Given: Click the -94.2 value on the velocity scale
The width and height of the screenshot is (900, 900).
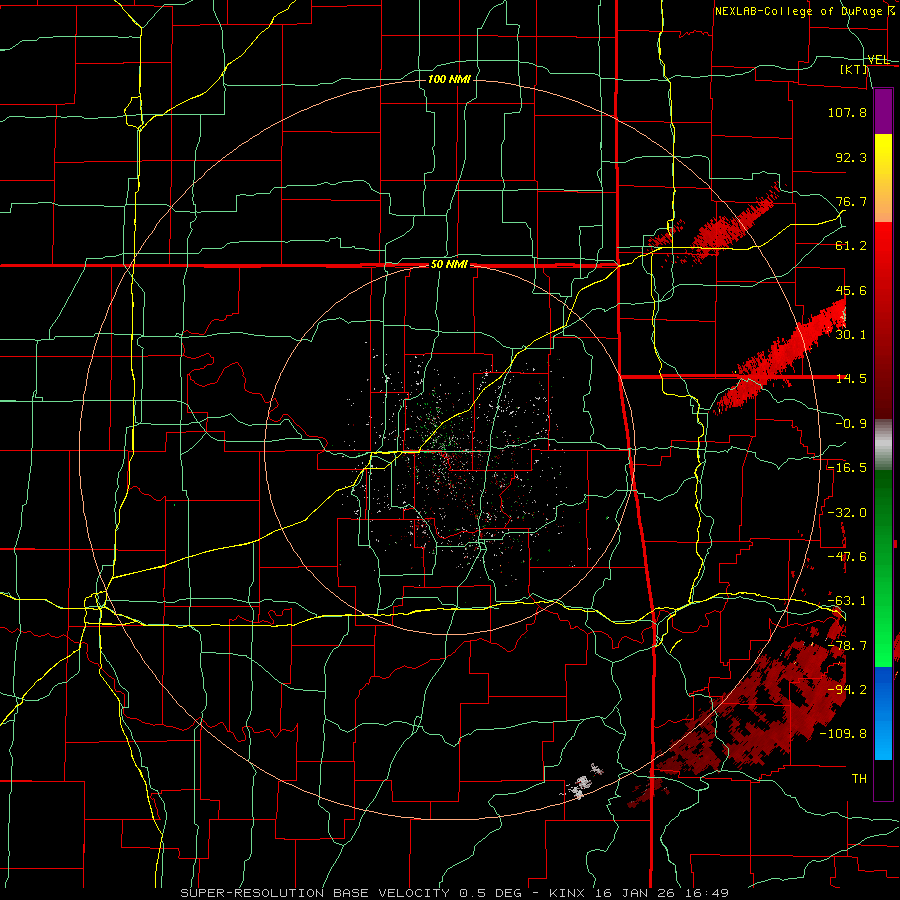Looking at the screenshot, I should pos(847,690).
